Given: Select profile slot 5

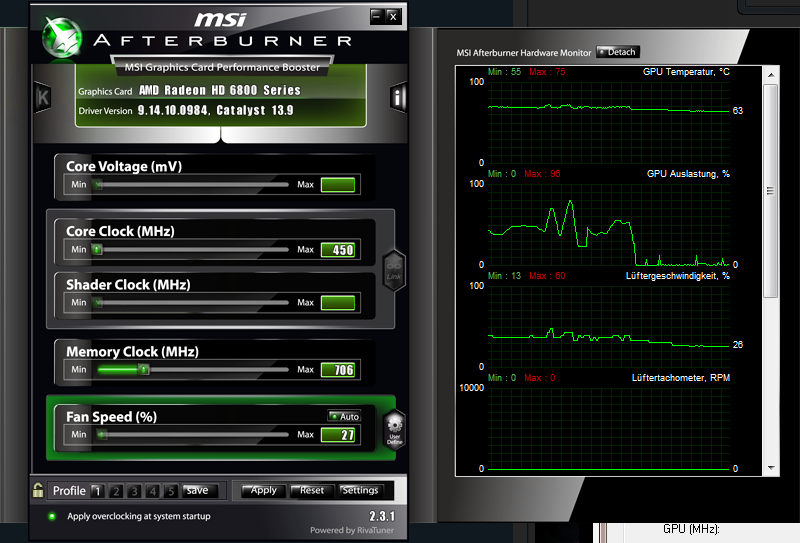Looking at the screenshot, I should click(x=171, y=491).
